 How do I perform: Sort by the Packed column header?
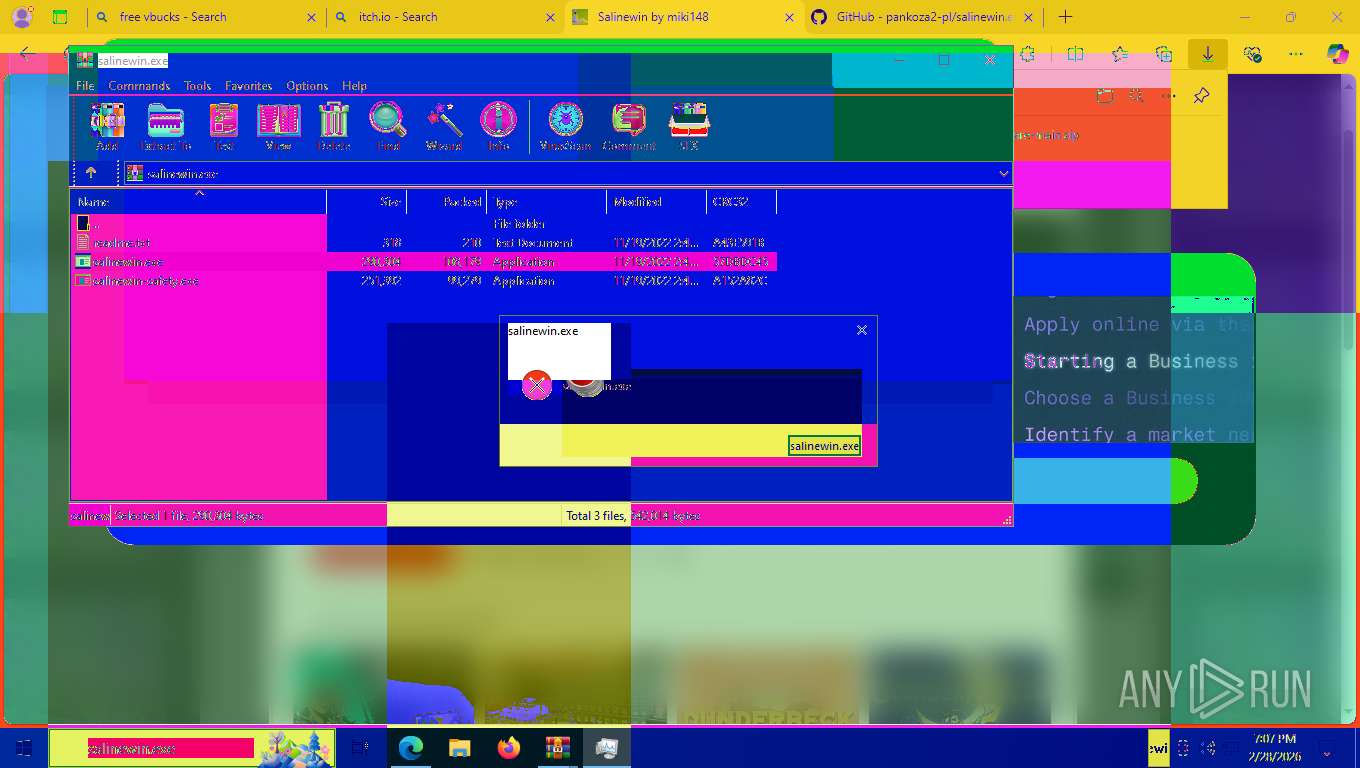447,202
